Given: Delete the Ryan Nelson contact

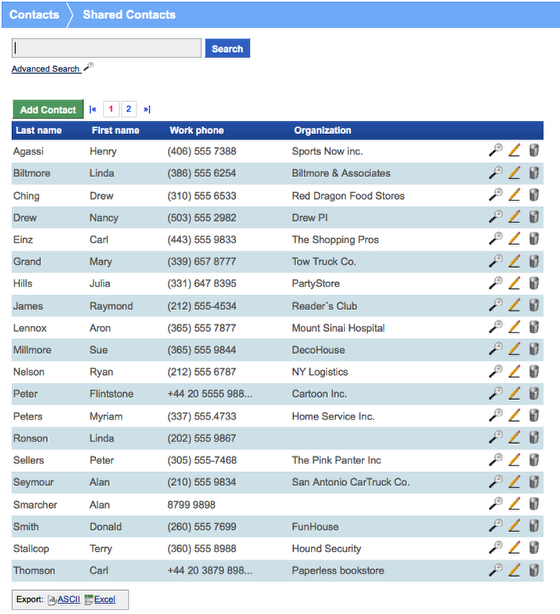Looking at the screenshot, I should click(534, 371).
